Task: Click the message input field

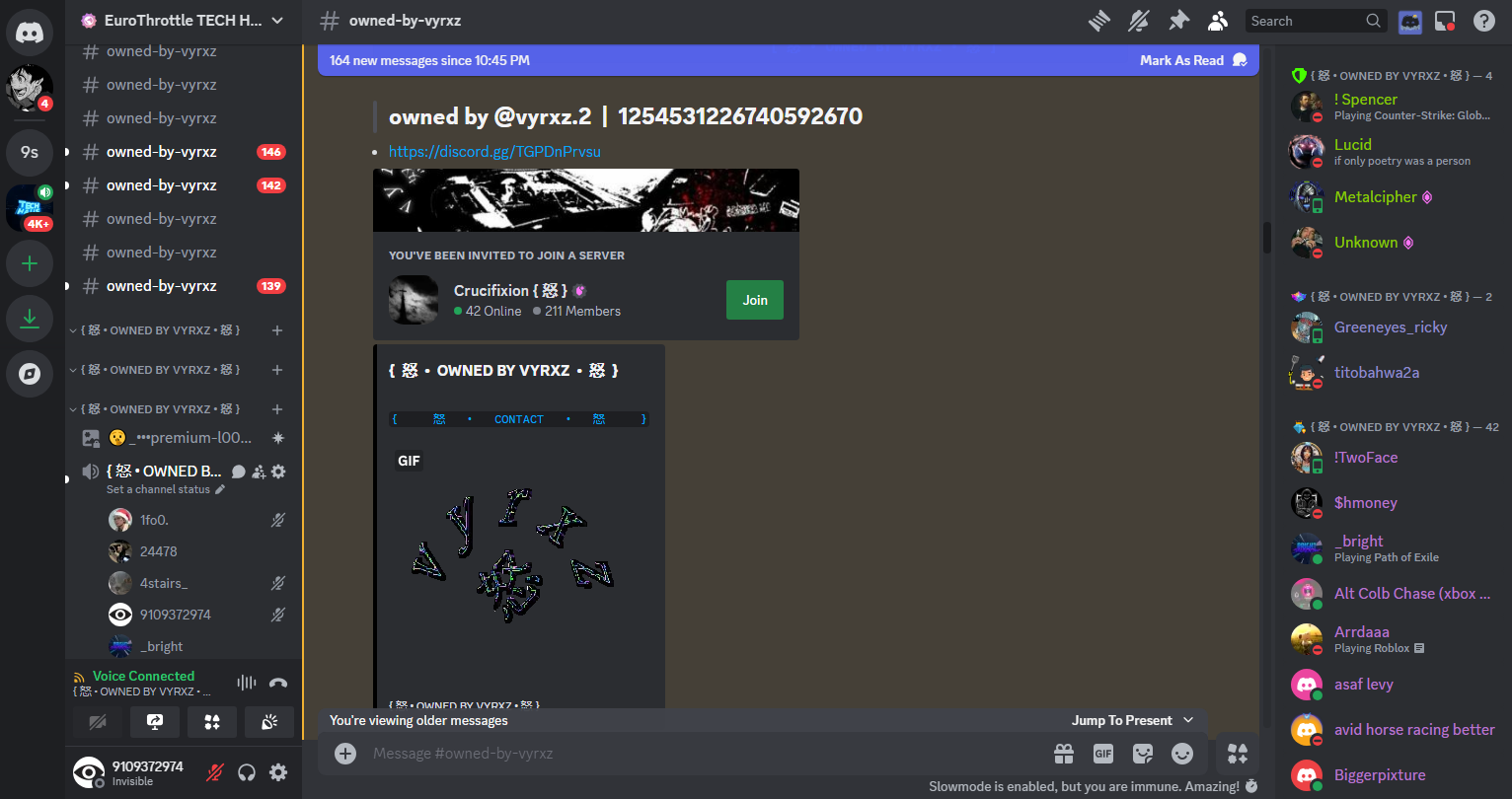Action: pos(691,754)
